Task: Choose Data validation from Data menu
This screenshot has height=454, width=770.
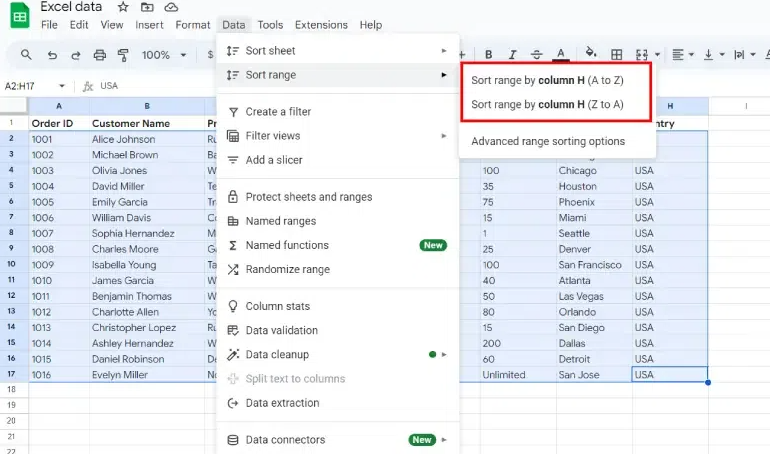Action: (x=282, y=331)
